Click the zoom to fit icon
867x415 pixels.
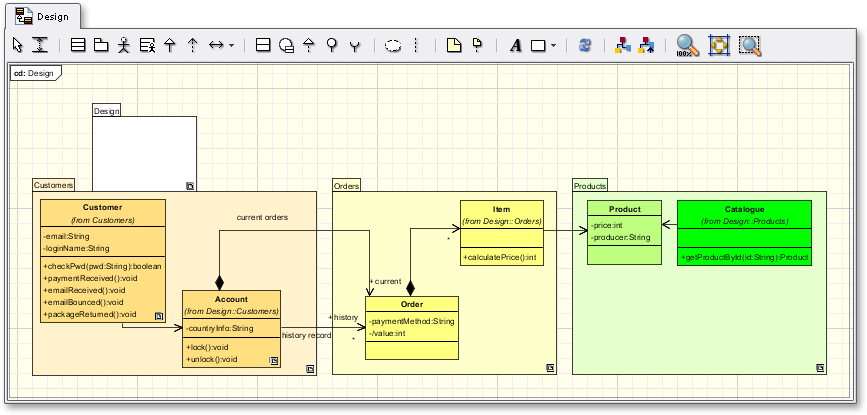click(x=718, y=45)
